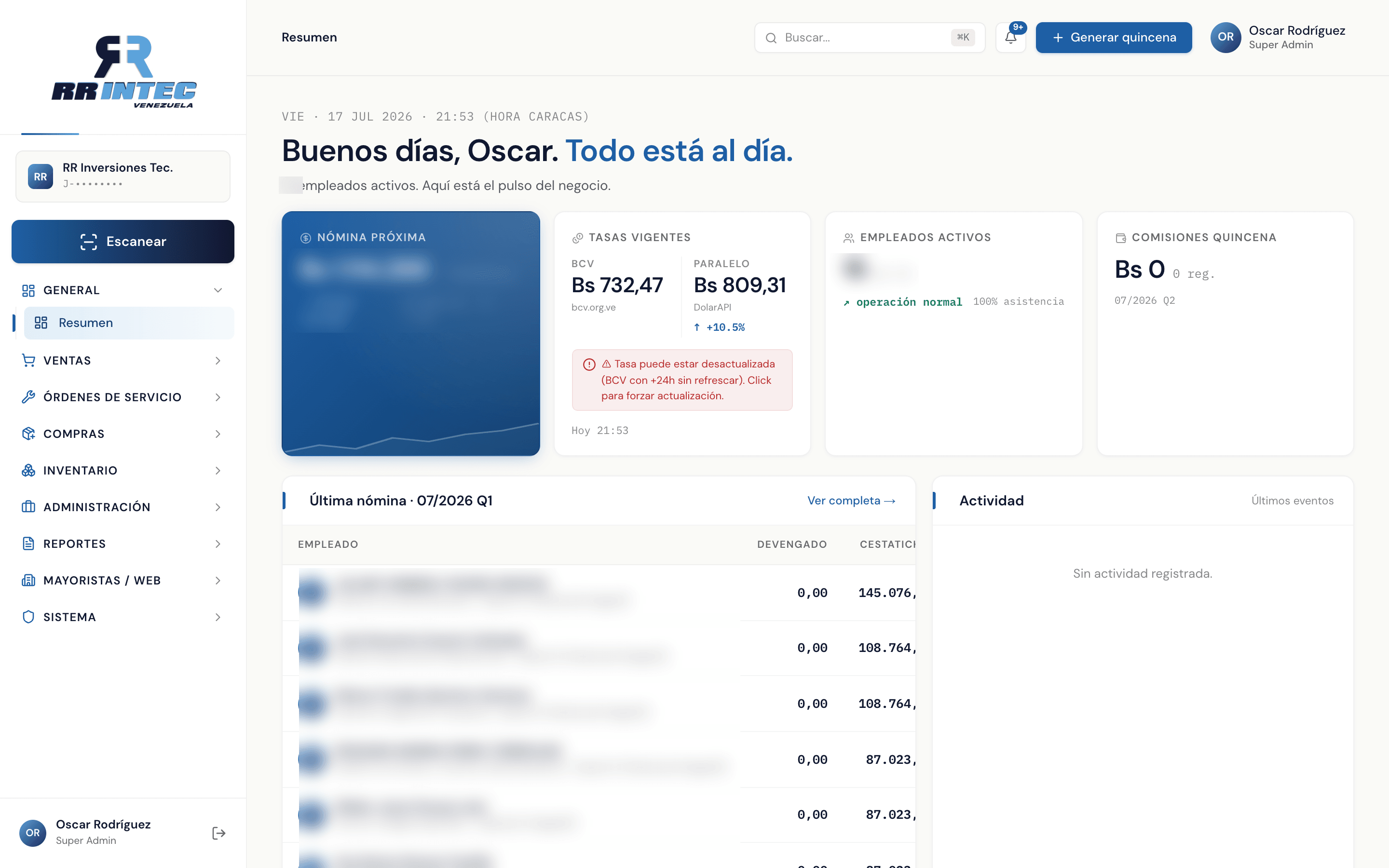
Task: Click the Bs 809,31 paralelo rate
Action: [x=740, y=285]
